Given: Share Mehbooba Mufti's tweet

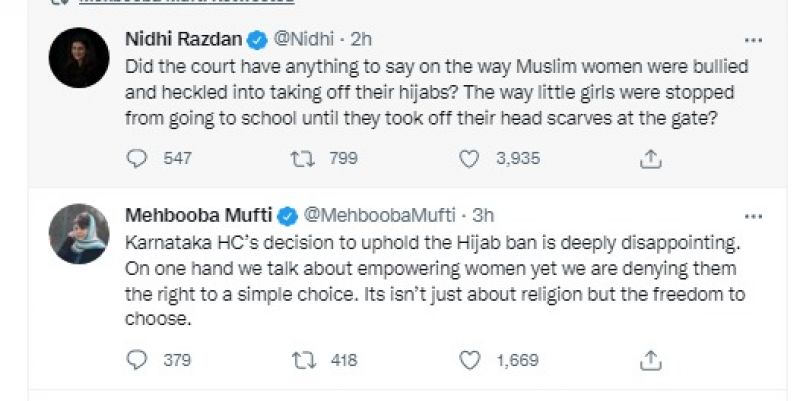Looking at the screenshot, I should click(650, 358).
